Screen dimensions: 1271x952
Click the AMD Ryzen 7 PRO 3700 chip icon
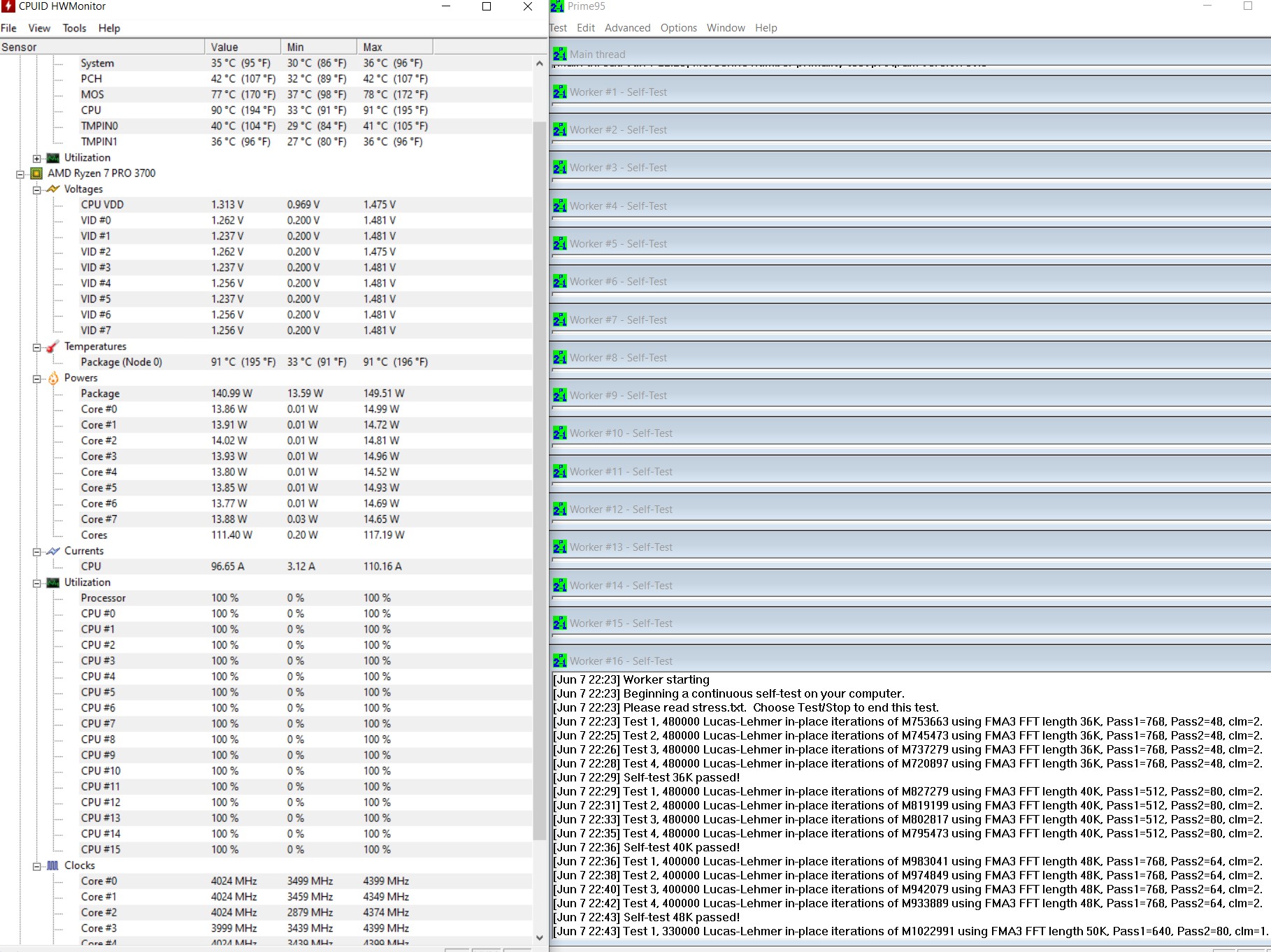36,173
